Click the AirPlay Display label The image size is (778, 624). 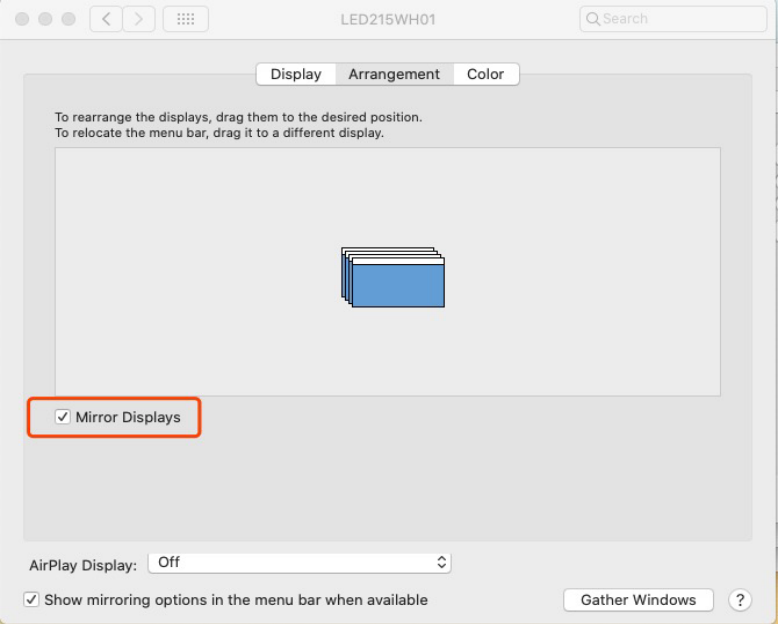(83, 565)
